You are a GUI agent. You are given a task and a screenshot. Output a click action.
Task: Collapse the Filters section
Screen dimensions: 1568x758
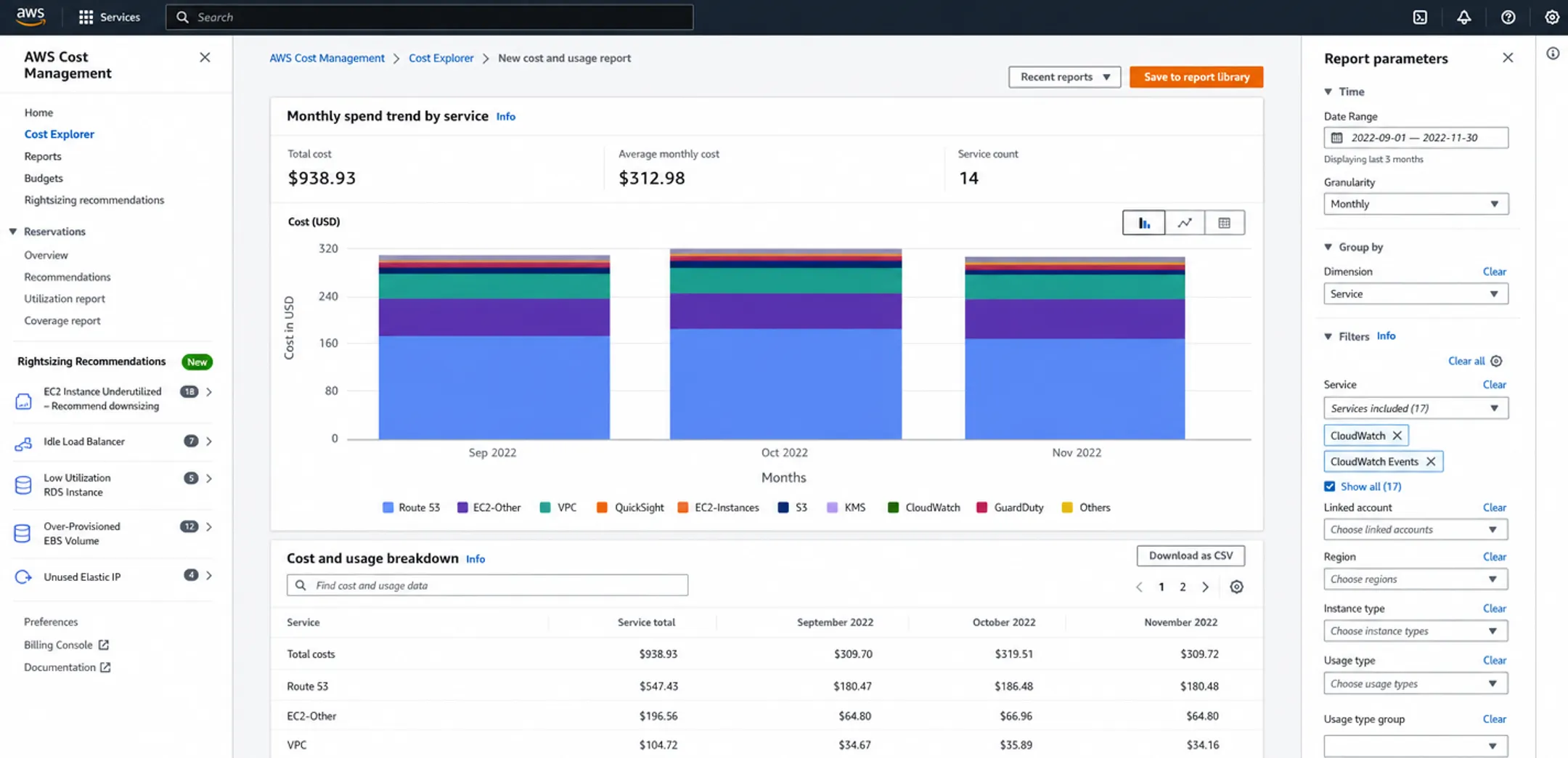[1328, 336]
